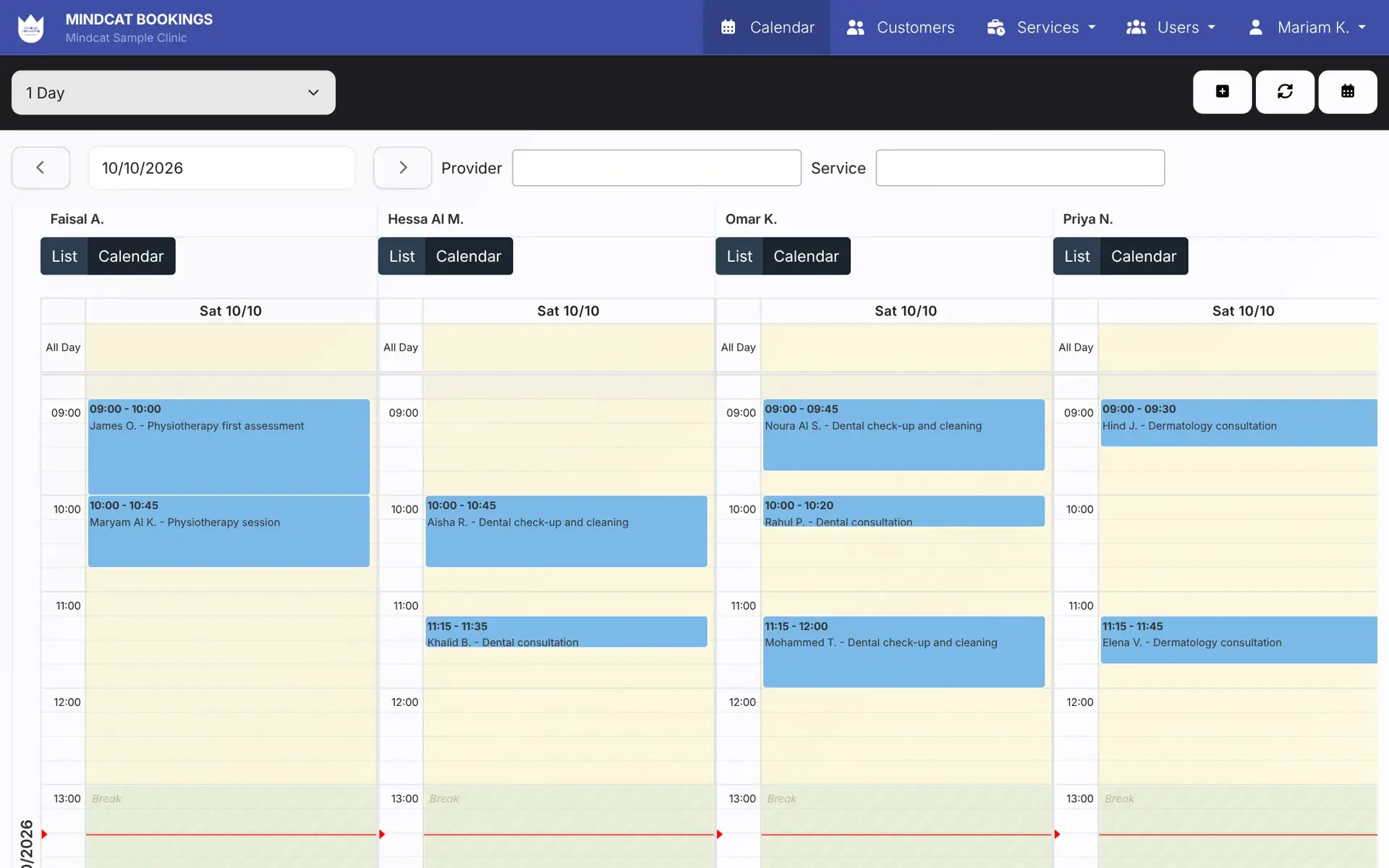Switch Hessa Al M. to List view
This screenshot has width=1389, height=868.
402,256
